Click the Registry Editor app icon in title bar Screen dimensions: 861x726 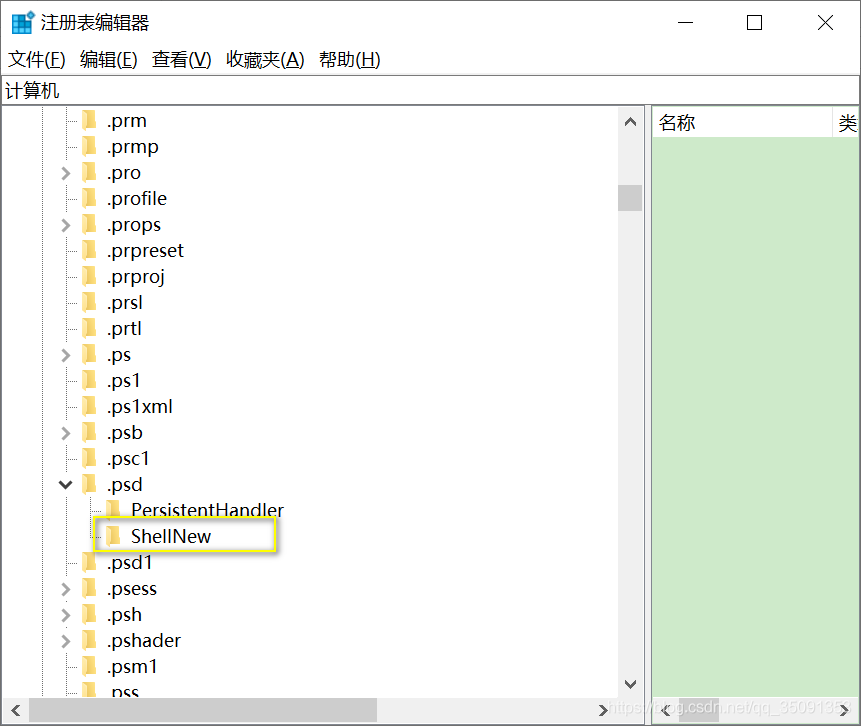point(22,23)
